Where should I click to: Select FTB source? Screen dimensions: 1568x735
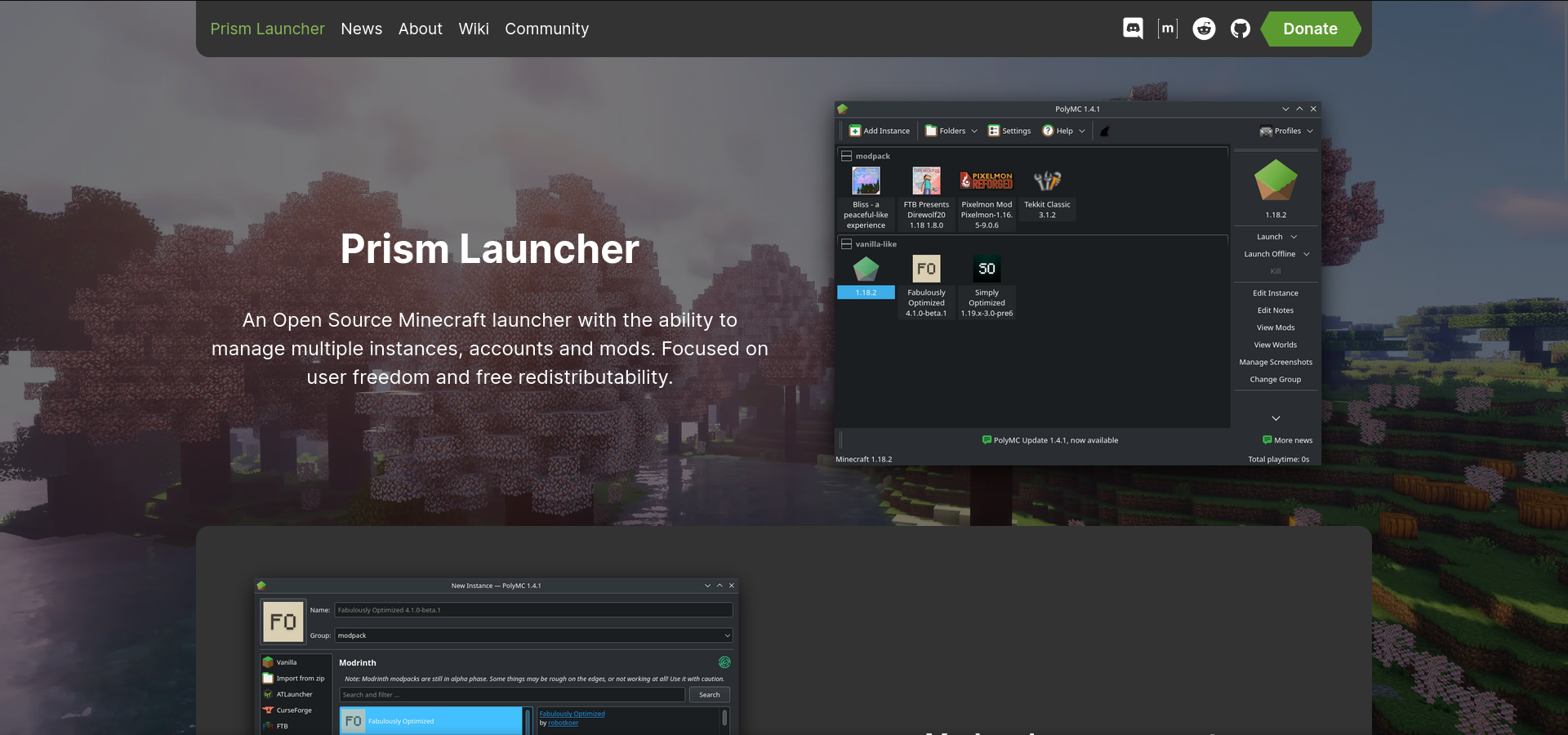pos(296,726)
